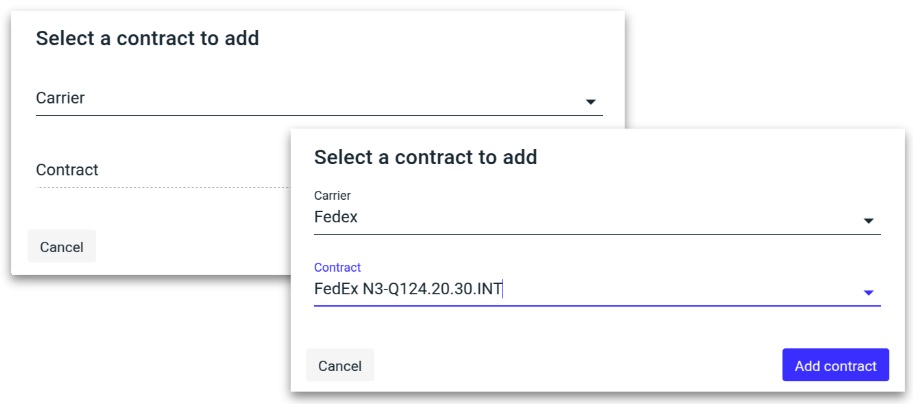Click the FedEx N3-Q124.20.30.INT contract value

click(x=408, y=290)
